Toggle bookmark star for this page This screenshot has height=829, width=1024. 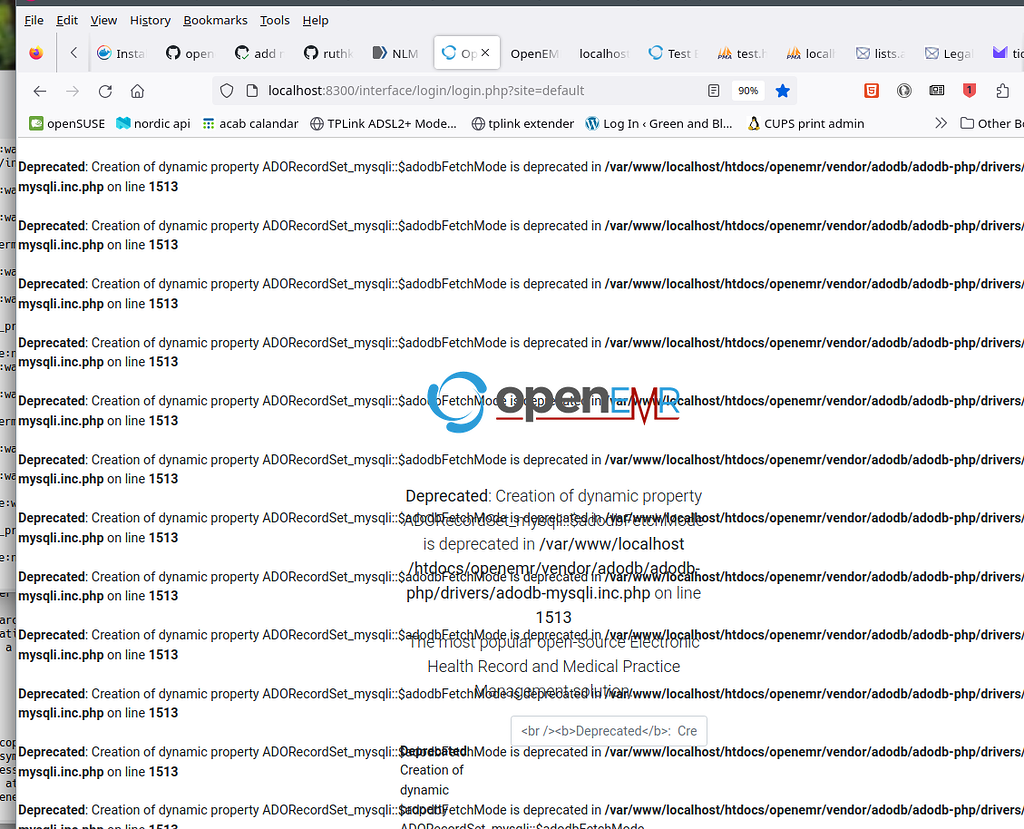pos(782,90)
